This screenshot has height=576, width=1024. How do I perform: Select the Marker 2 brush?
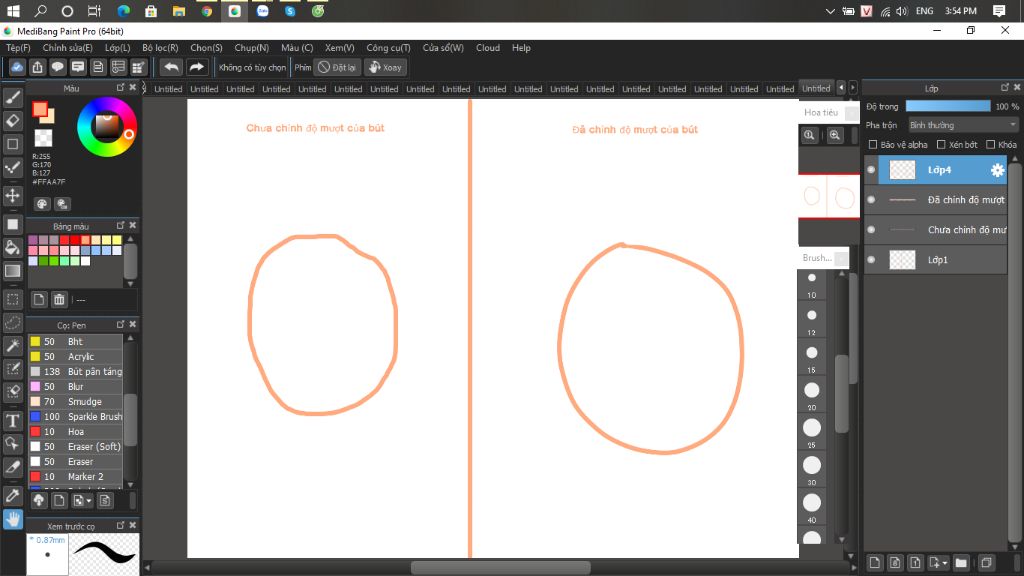click(x=75, y=477)
